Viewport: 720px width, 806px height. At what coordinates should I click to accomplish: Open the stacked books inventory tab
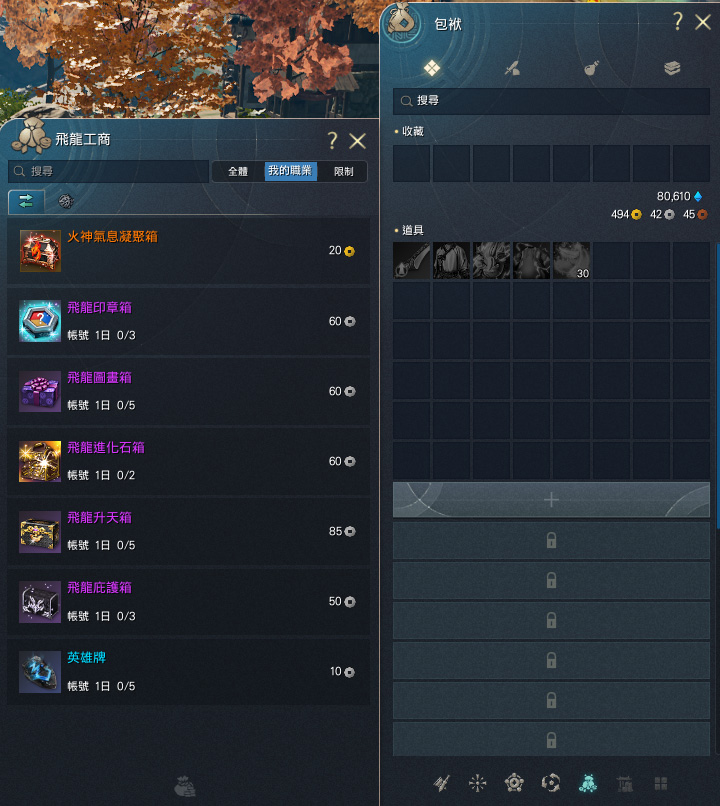coord(672,68)
